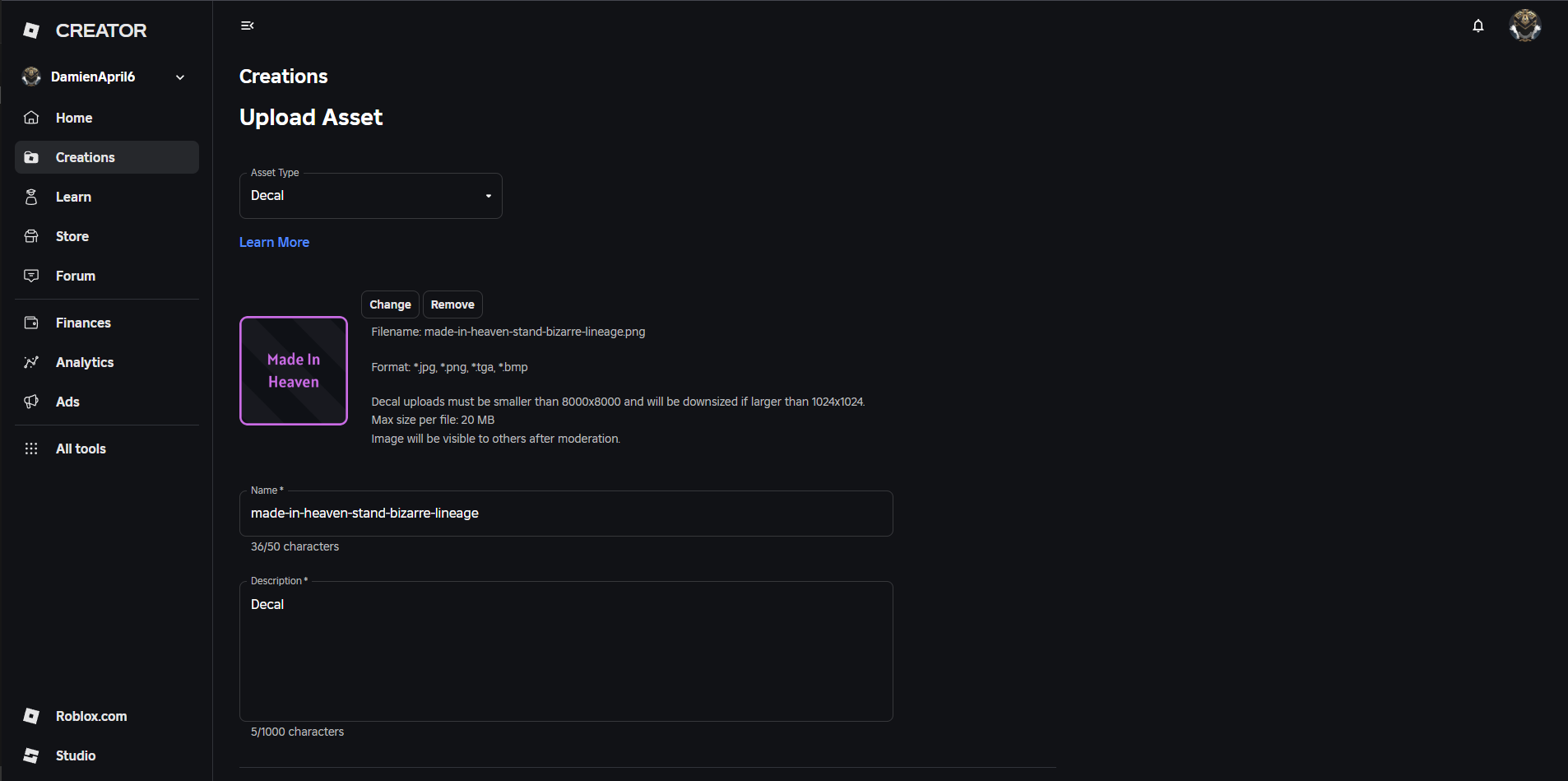Go to Roblox.com from sidebar
The height and width of the screenshot is (781, 1568).
(x=90, y=716)
